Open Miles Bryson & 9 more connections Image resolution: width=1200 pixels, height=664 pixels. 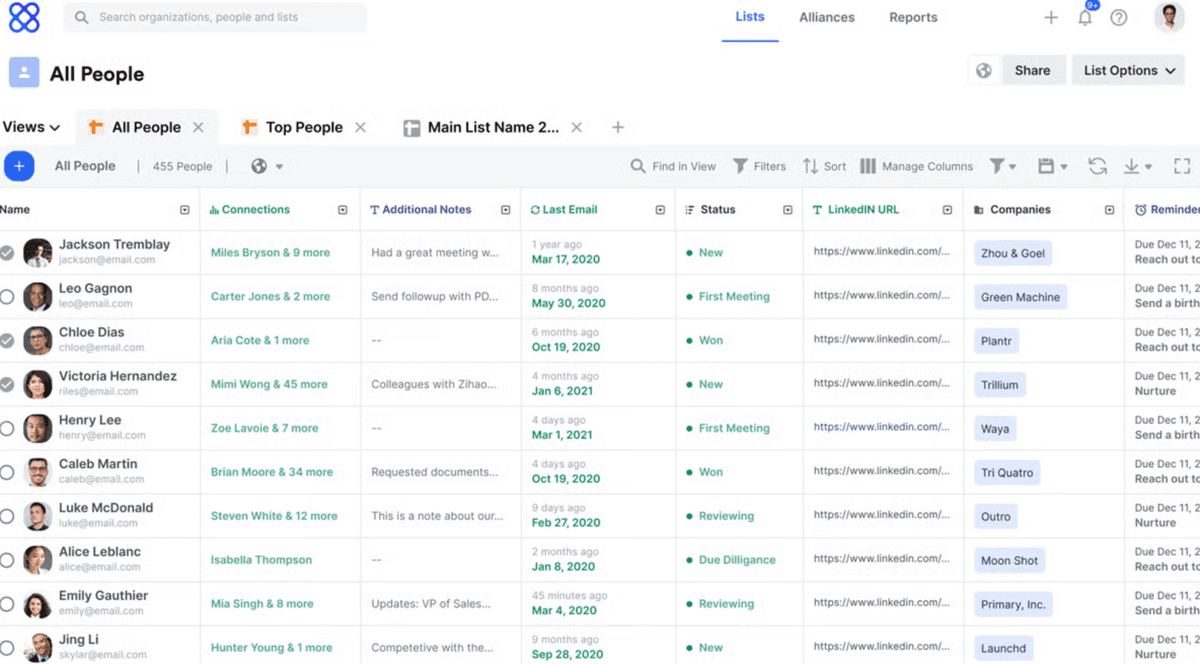270,253
